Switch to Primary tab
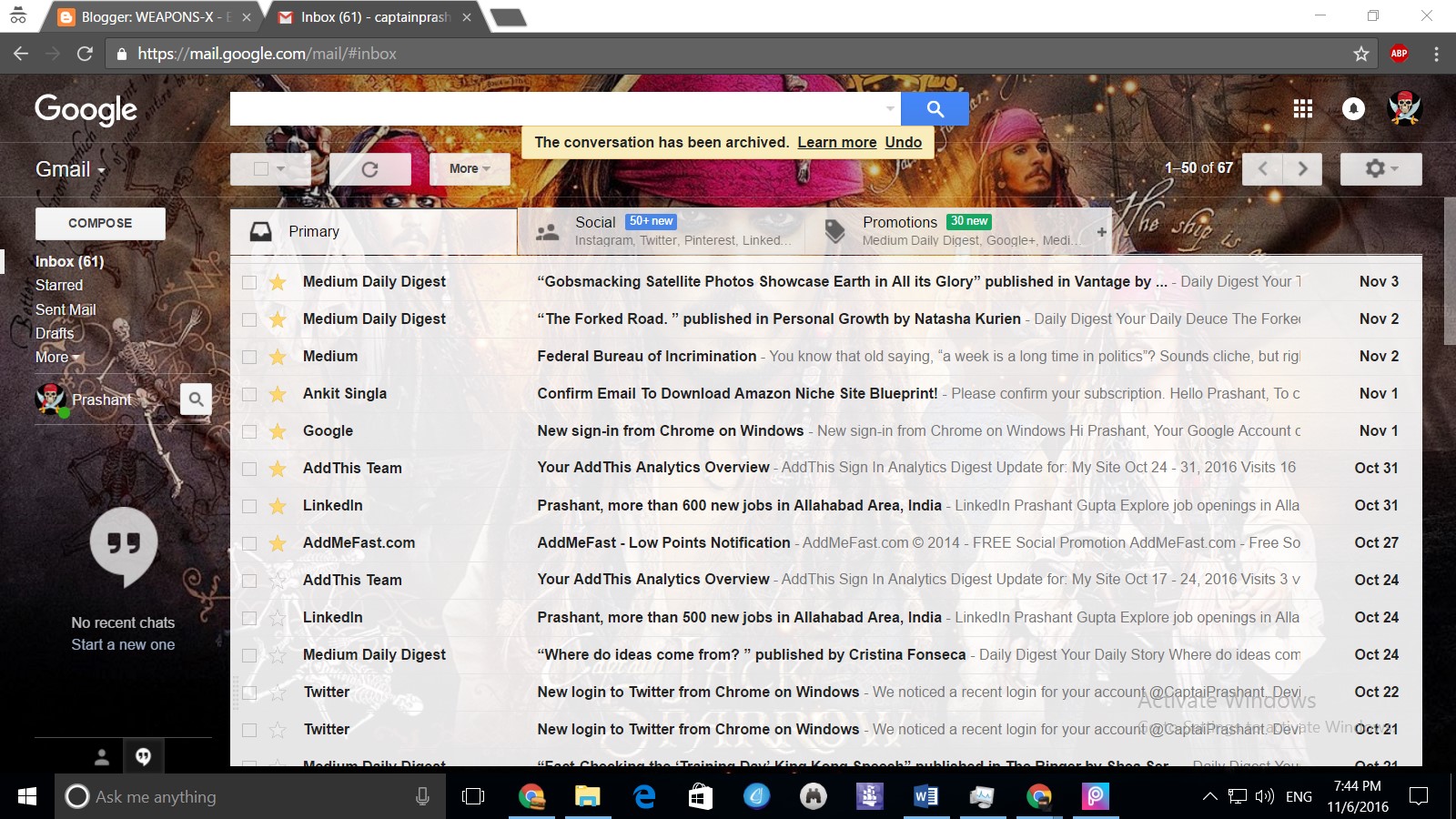1456x819 pixels. (373, 232)
